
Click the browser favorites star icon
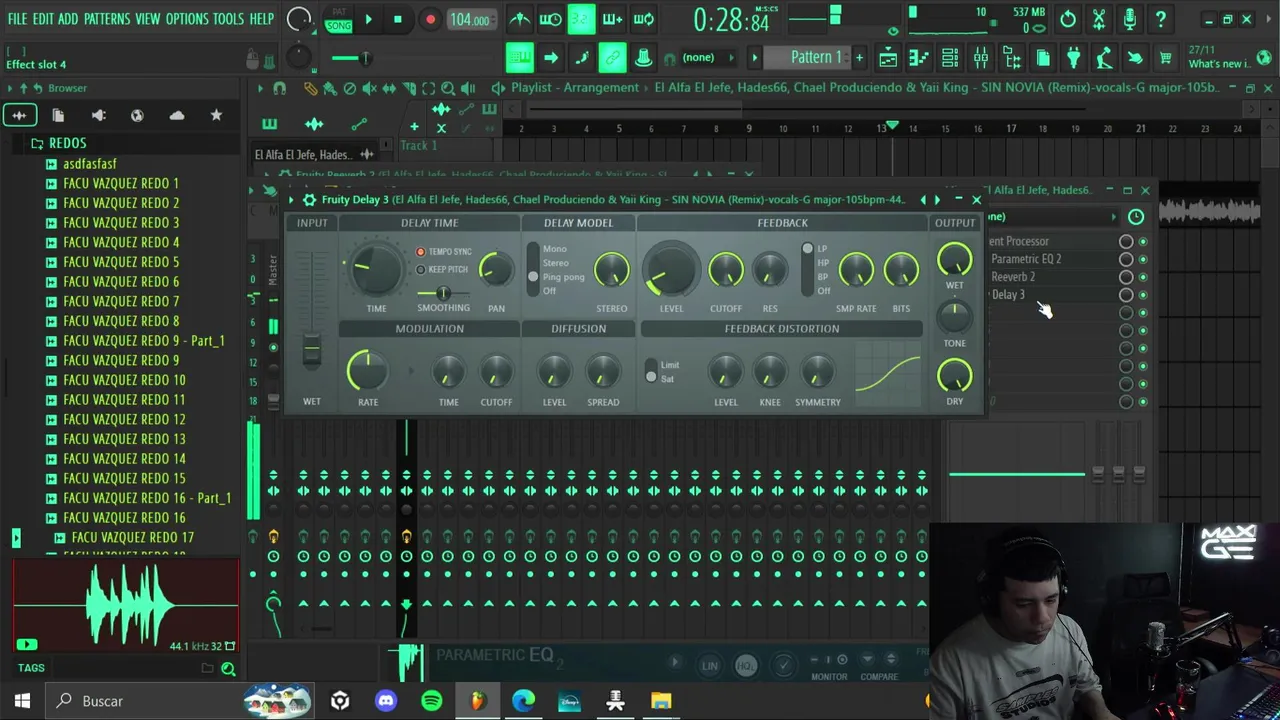216,115
